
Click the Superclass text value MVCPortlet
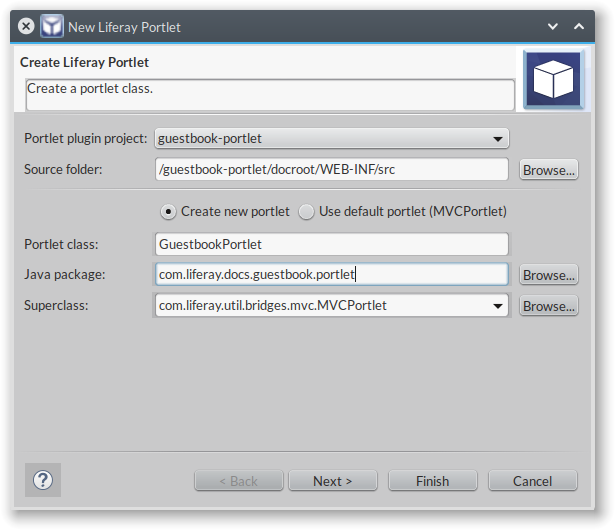[x=273, y=305]
